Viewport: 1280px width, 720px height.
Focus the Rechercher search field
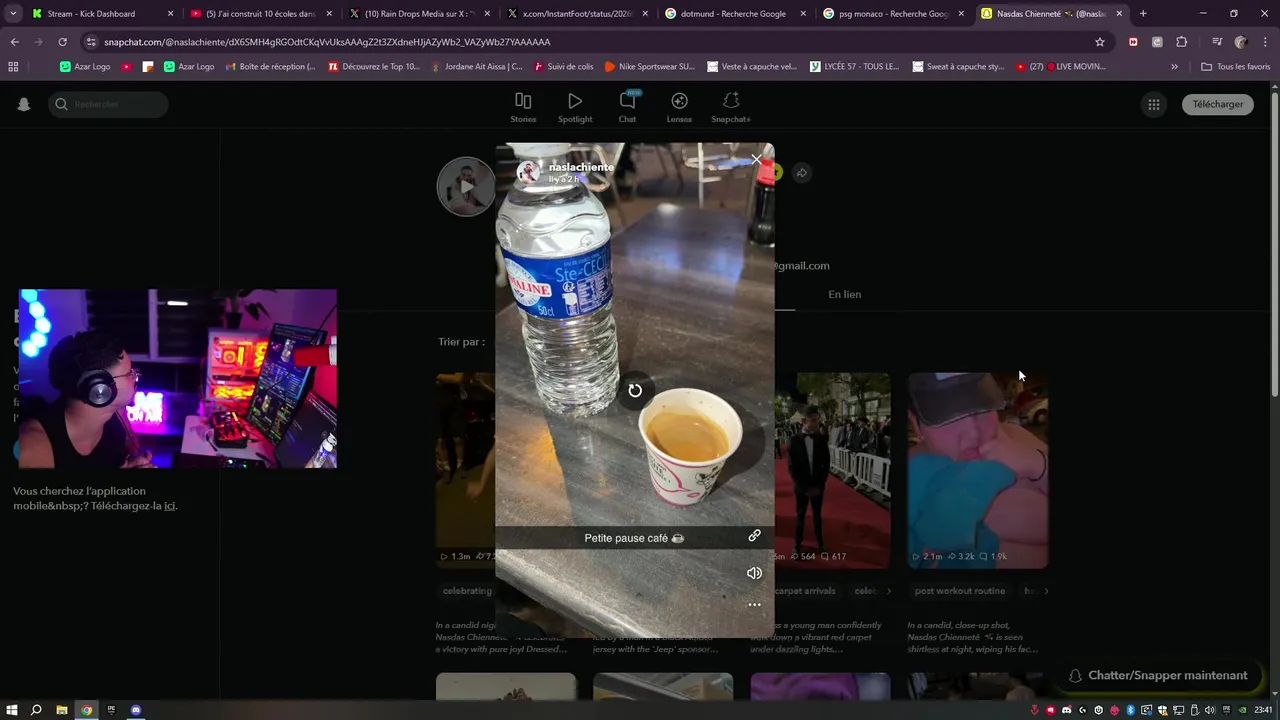pyautogui.click(x=108, y=104)
